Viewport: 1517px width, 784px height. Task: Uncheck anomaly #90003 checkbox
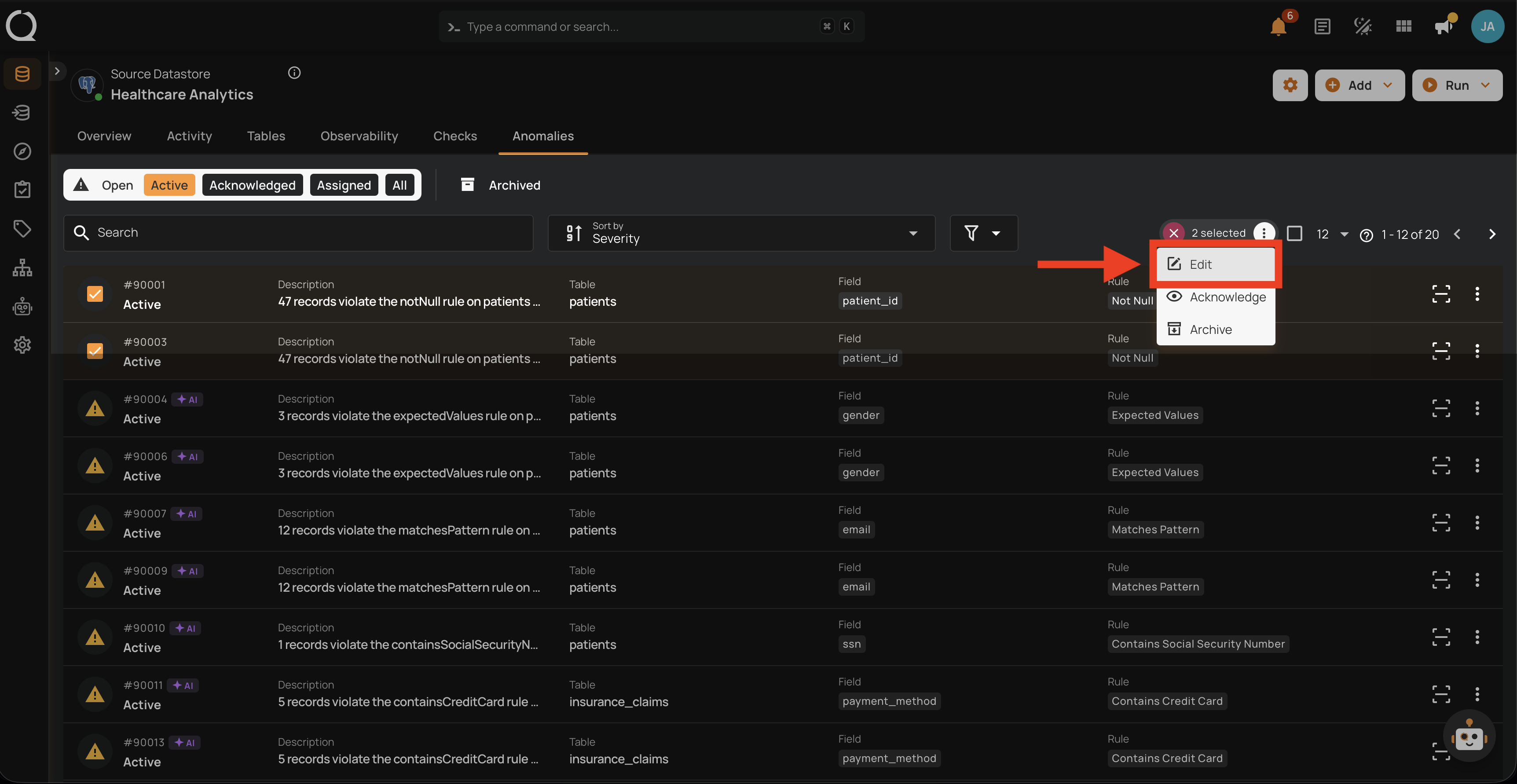95,351
